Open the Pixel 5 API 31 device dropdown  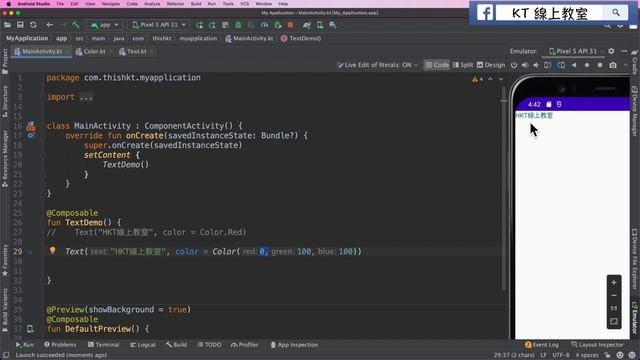click(159, 25)
